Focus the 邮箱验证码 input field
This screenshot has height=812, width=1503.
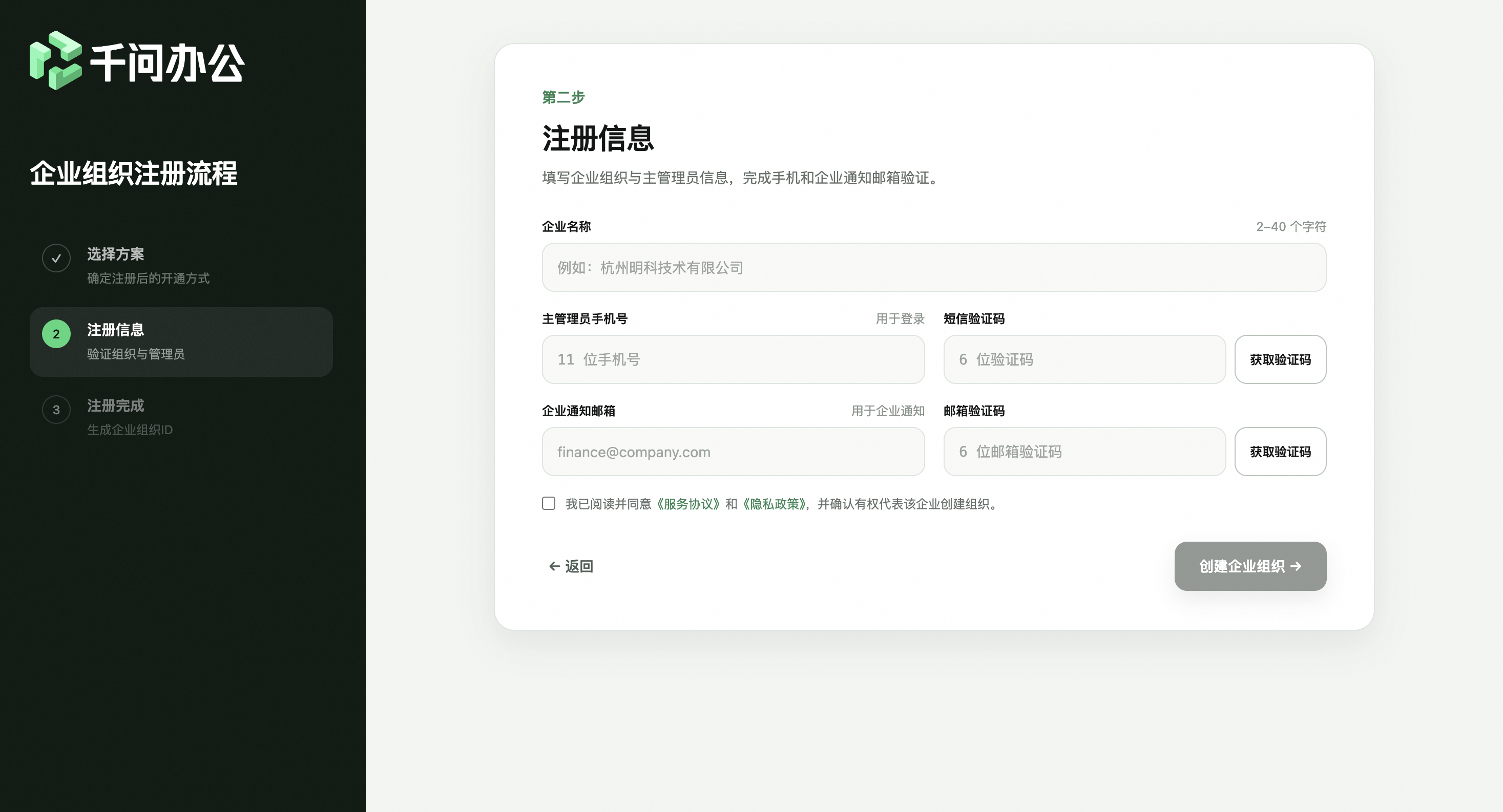point(1084,452)
